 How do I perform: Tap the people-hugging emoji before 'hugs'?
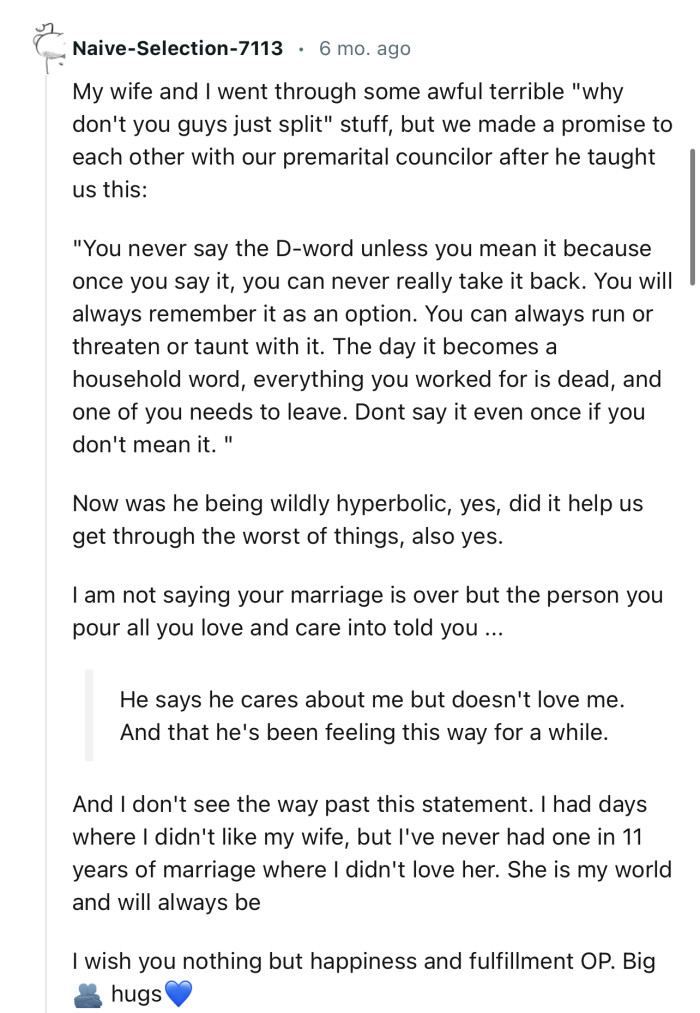(88, 992)
